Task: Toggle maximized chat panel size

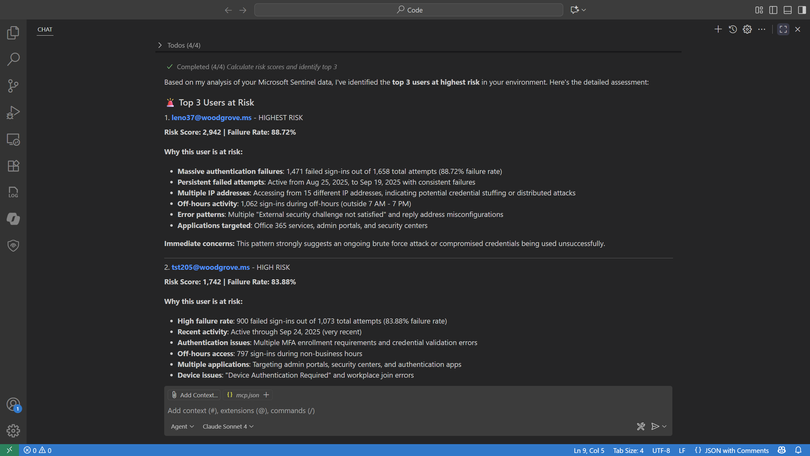Action: coord(783,29)
